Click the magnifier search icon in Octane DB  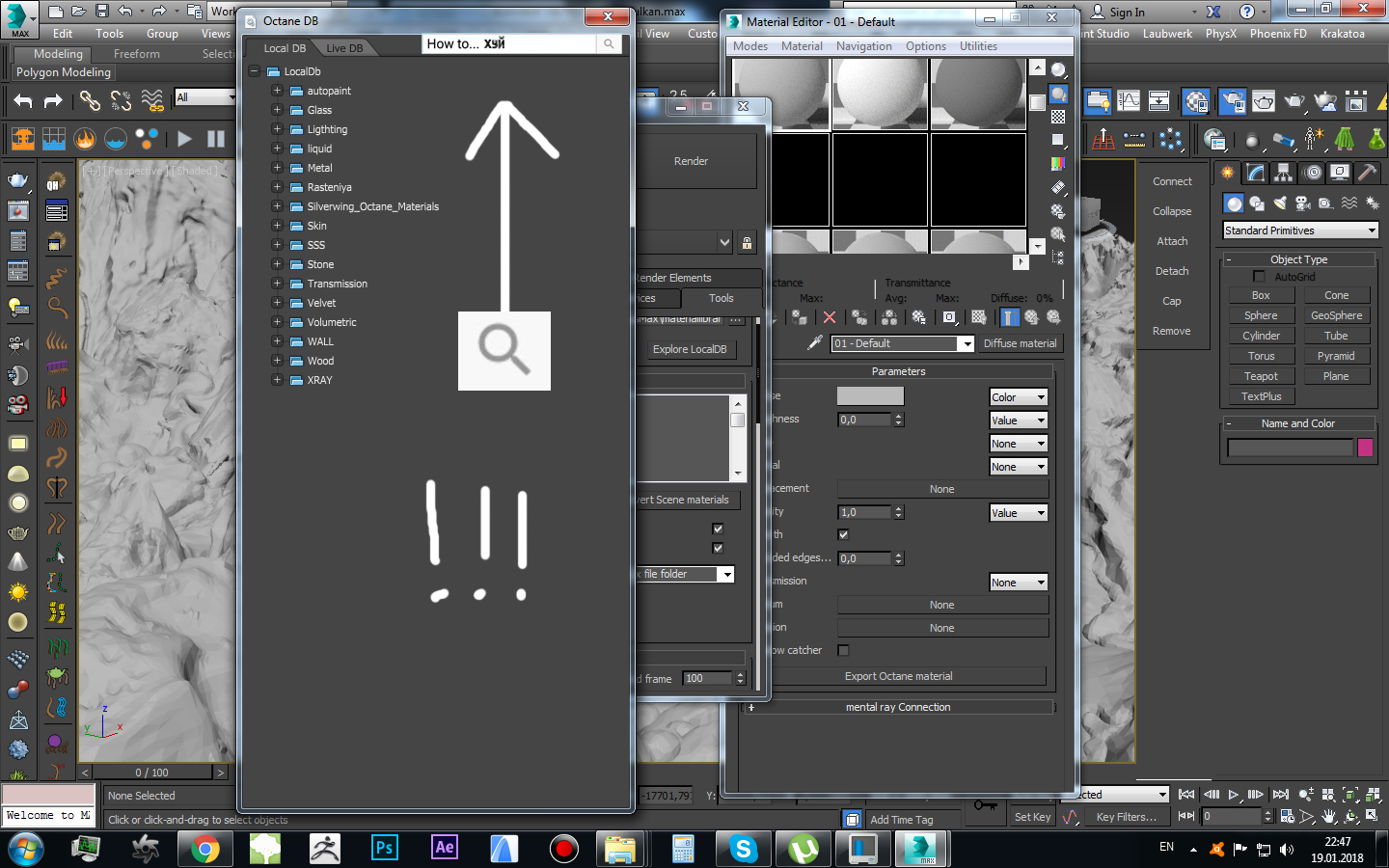click(x=609, y=44)
